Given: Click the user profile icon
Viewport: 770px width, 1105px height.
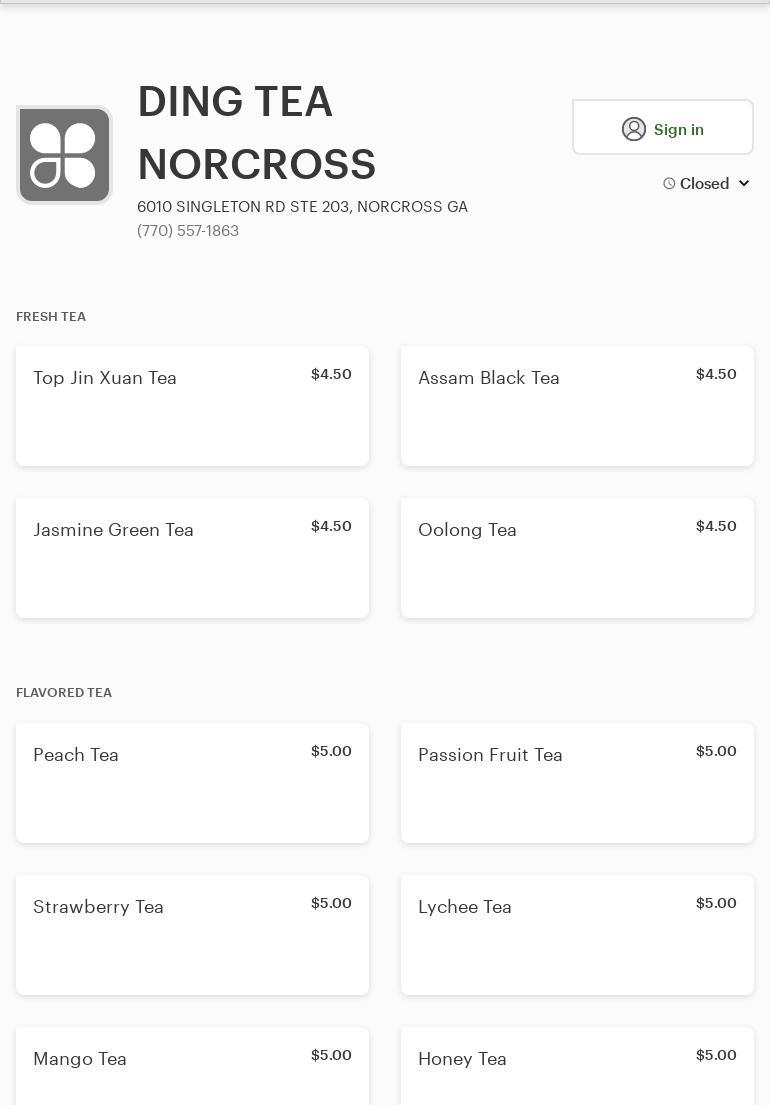Looking at the screenshot, I should [634, 129].
